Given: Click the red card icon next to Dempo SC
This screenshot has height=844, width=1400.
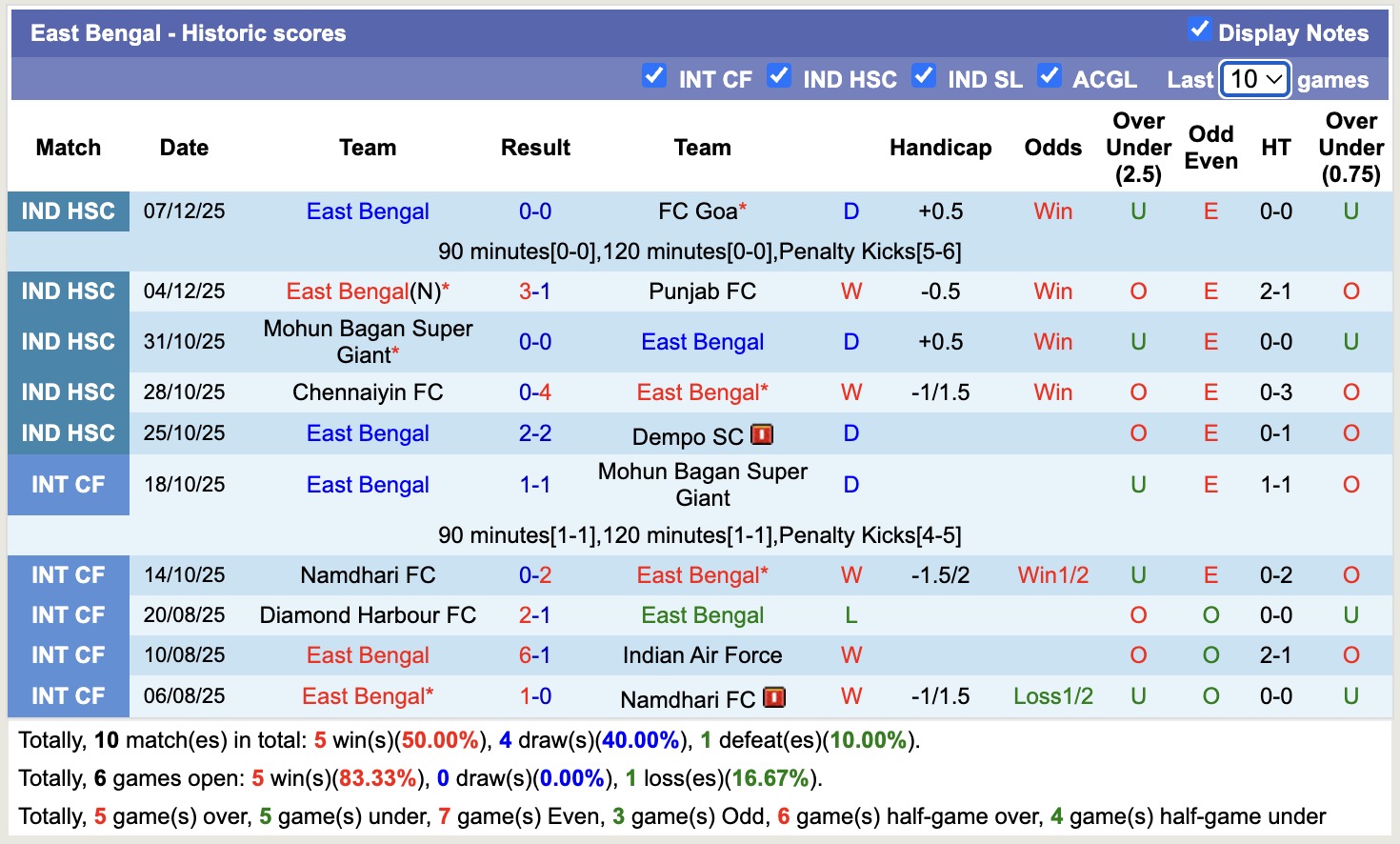Looking at the screenshot, I should point(760,433).
